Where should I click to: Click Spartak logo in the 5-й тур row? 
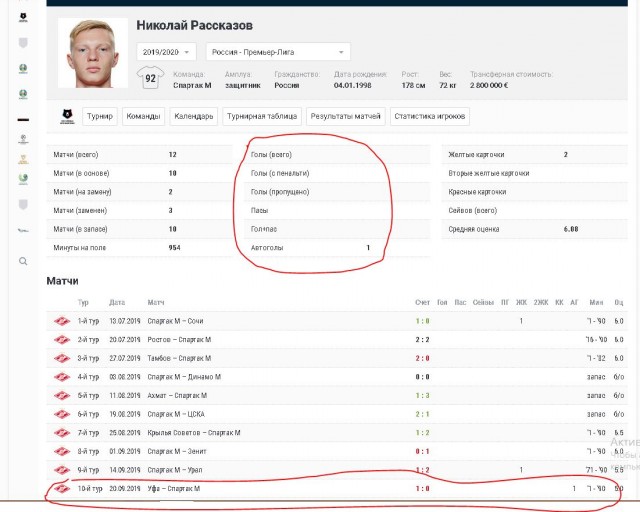pyautogui.click(x=62, y=396)
